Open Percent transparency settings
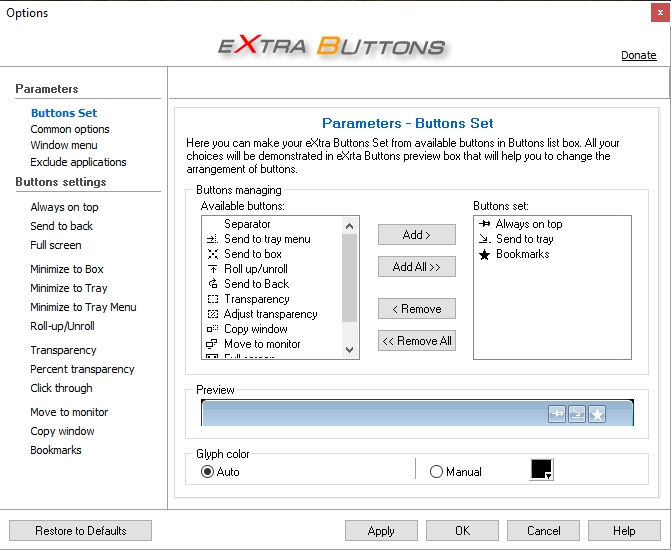Image resolution: width=671 pixels, height=550 pixels. click(x=82, y=369)
